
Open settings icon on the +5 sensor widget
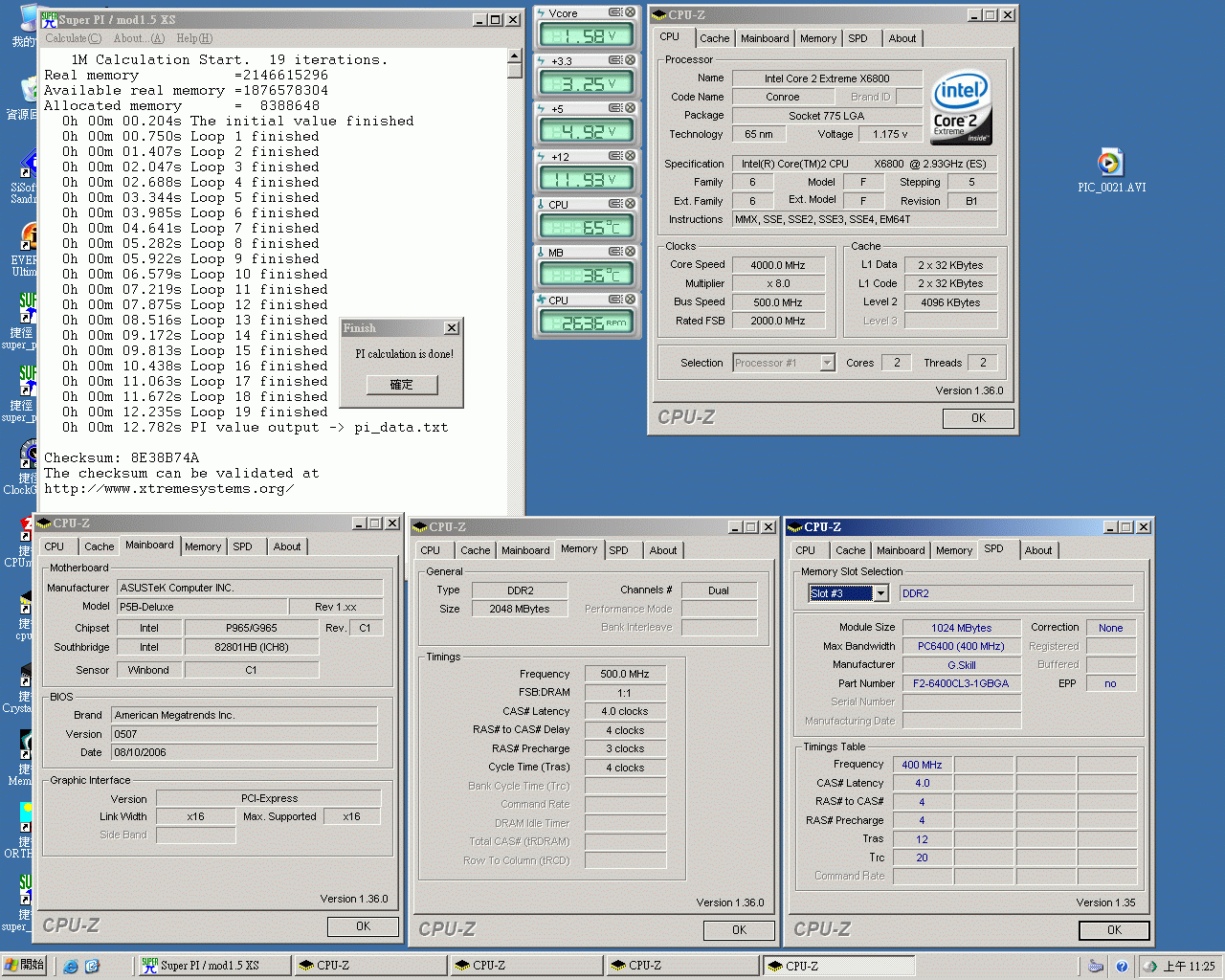[x=615, y=108]
